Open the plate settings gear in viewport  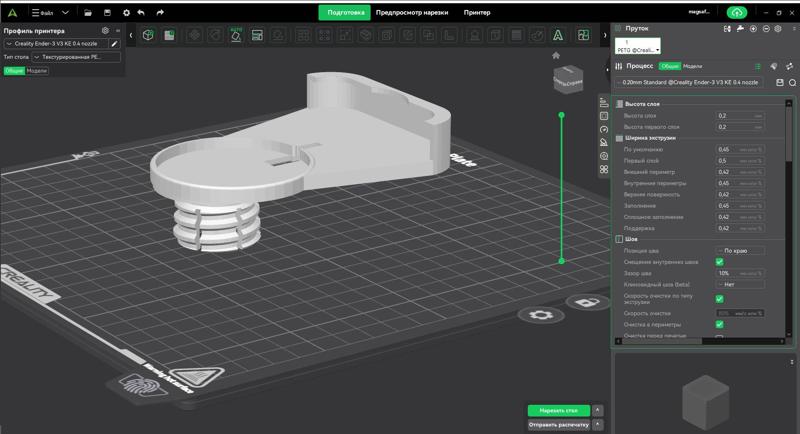[x=541, y=315]
